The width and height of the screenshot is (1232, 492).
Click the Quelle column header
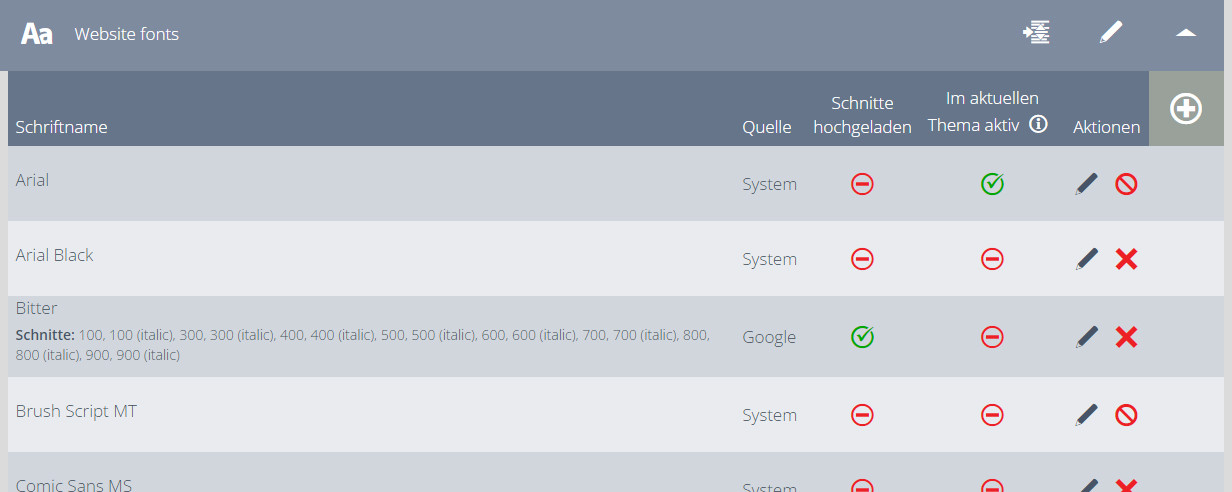pos(767,127)
